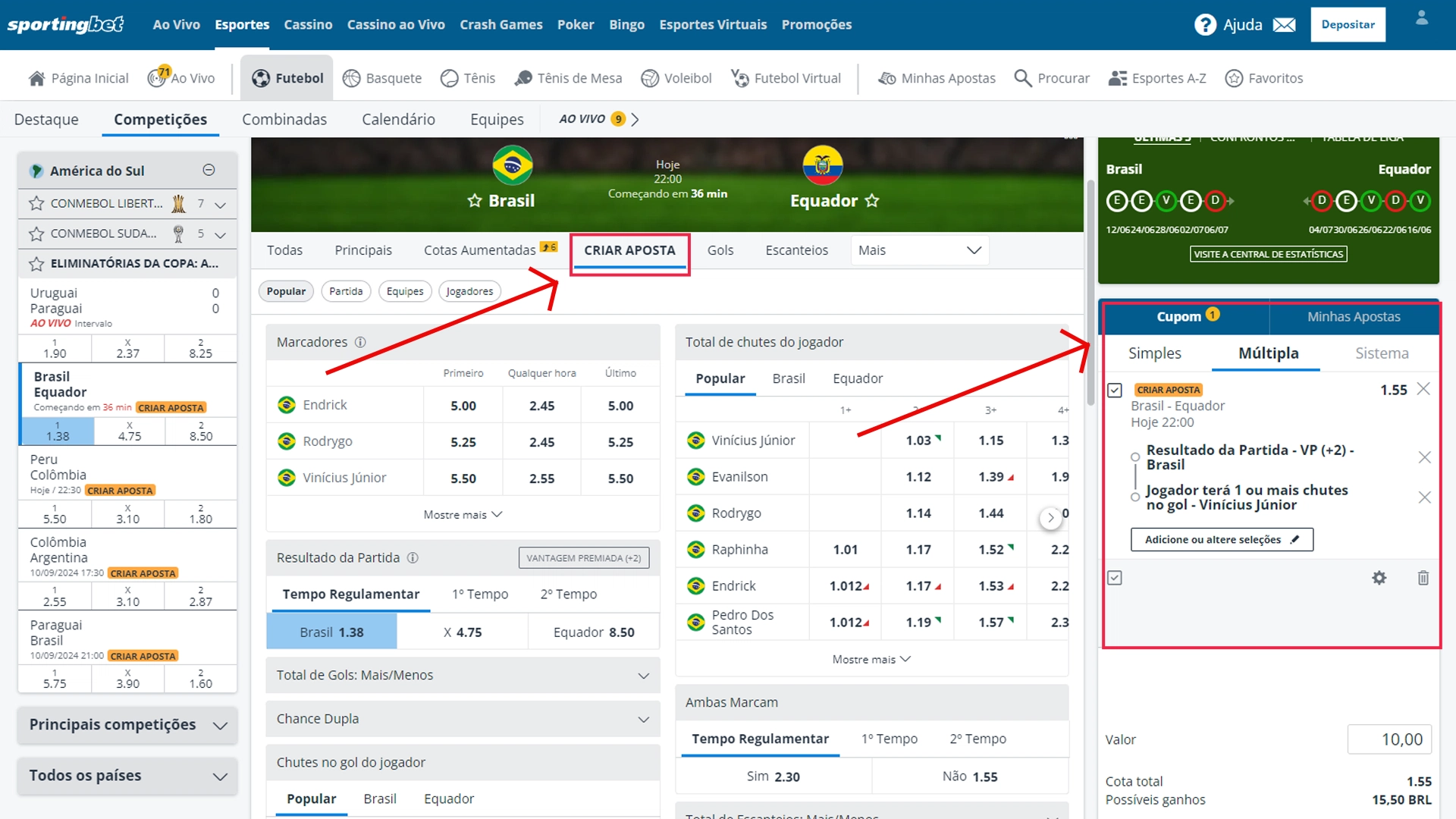
Task: Select Partida filter chip
Action: 346,291
